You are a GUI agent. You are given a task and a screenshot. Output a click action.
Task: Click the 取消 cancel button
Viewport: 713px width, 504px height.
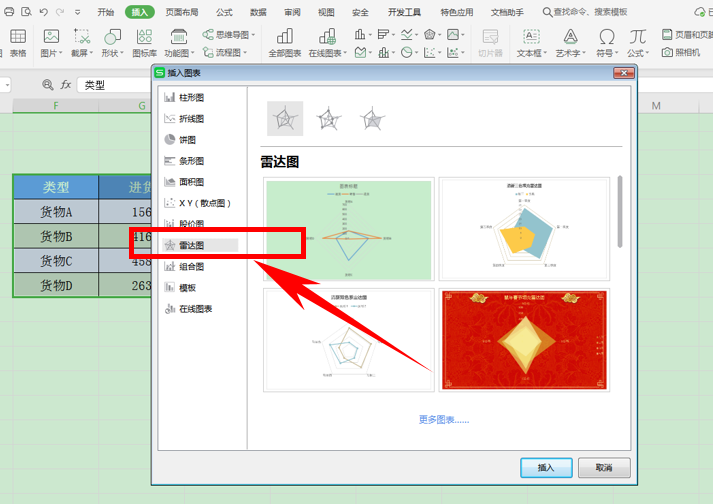pyautogui.click(x=604, y=468)
